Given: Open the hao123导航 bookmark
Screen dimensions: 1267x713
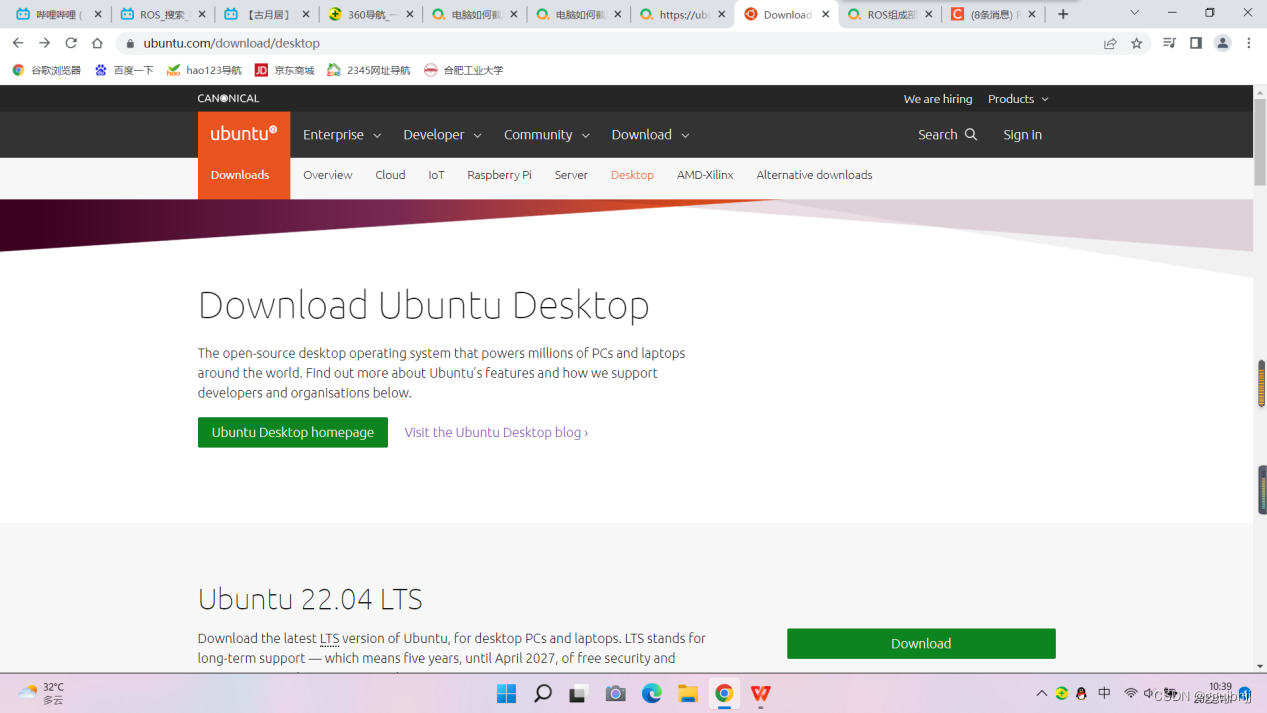Looking at the screenshot, I should coord(204,70).
